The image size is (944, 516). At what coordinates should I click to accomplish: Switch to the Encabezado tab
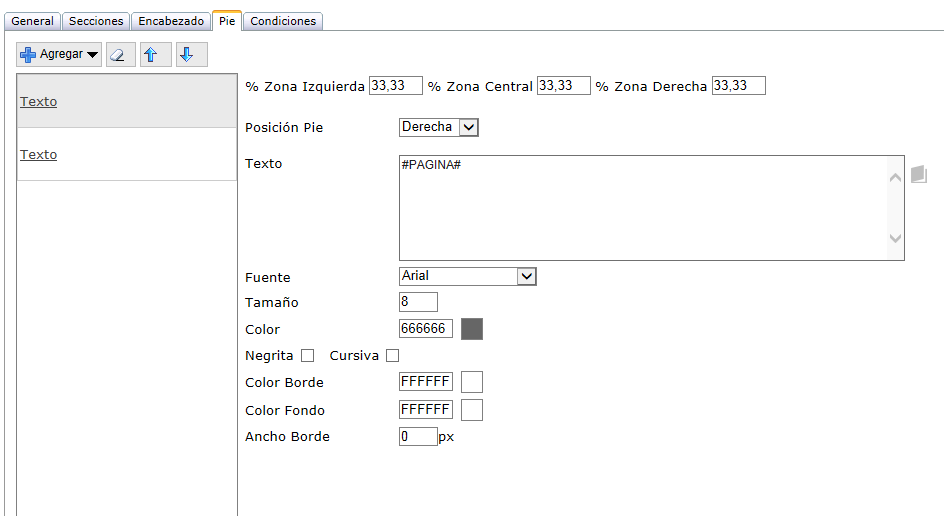pyautogui.click(x=171, y=21)
